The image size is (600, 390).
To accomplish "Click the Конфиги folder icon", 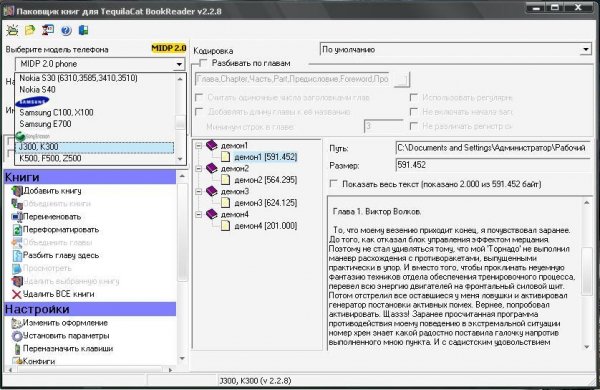I will (17, 361).
